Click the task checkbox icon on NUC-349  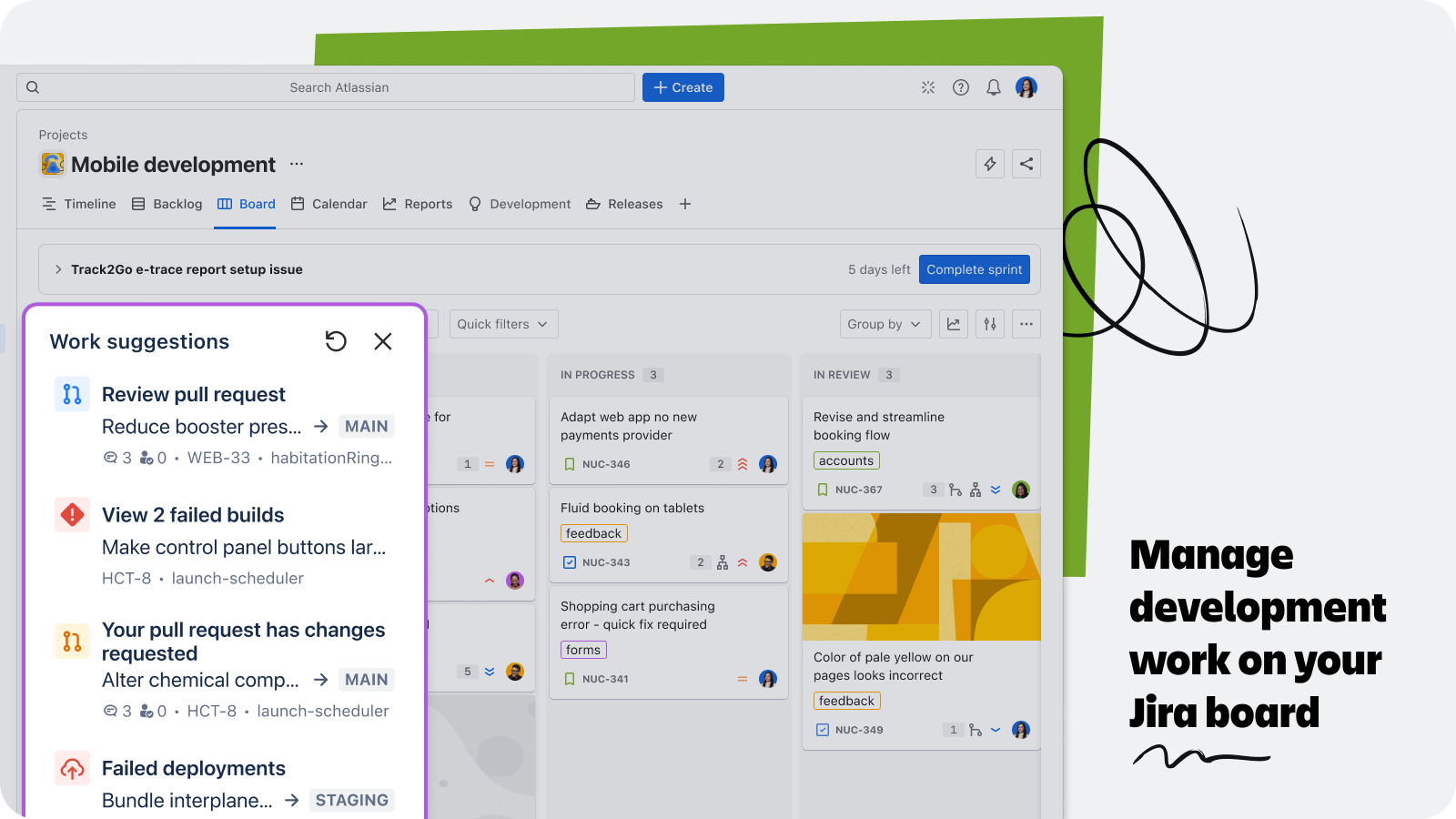point(823,730)
